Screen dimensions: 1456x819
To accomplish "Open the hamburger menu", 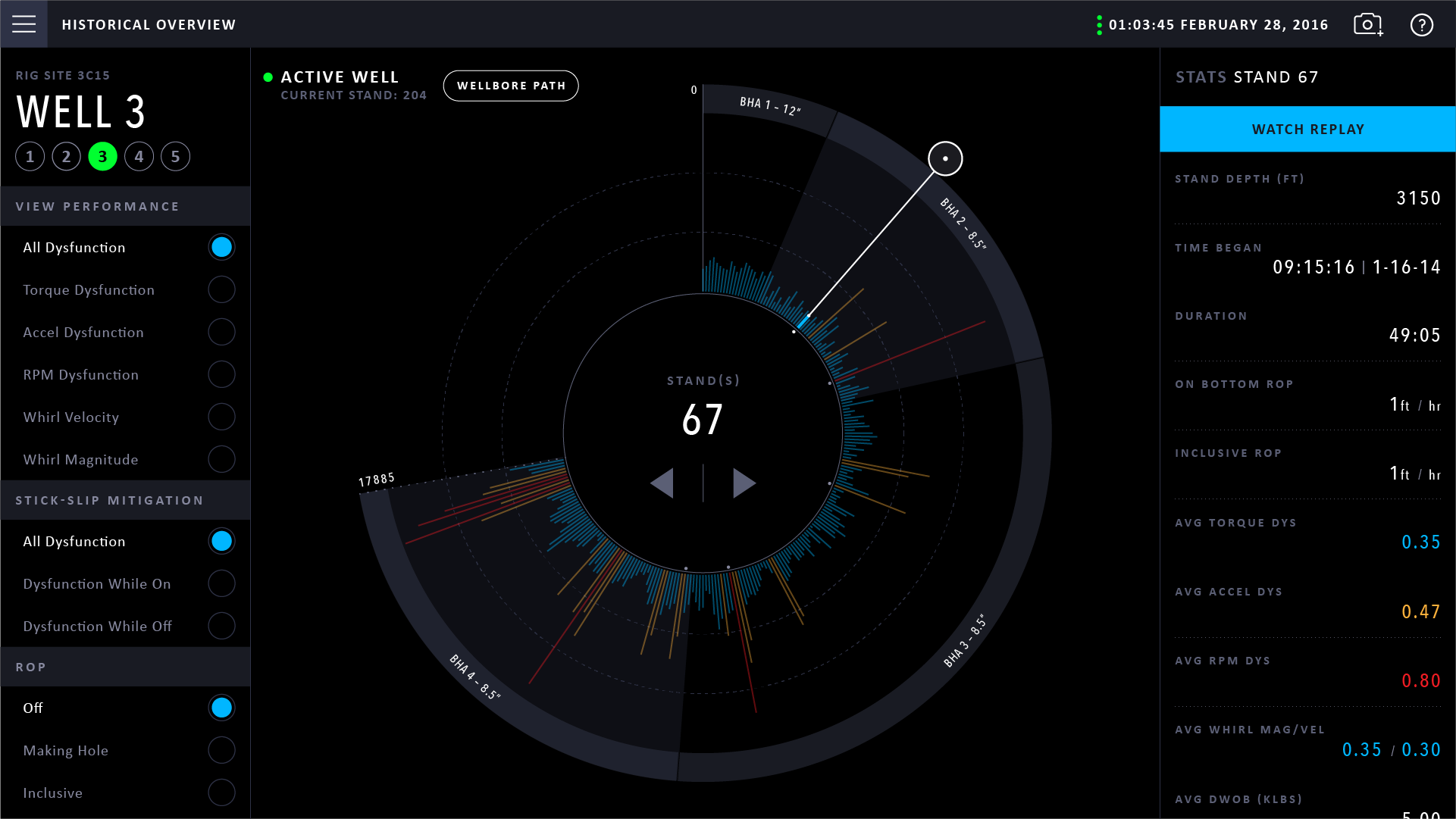I will [23, 24].
